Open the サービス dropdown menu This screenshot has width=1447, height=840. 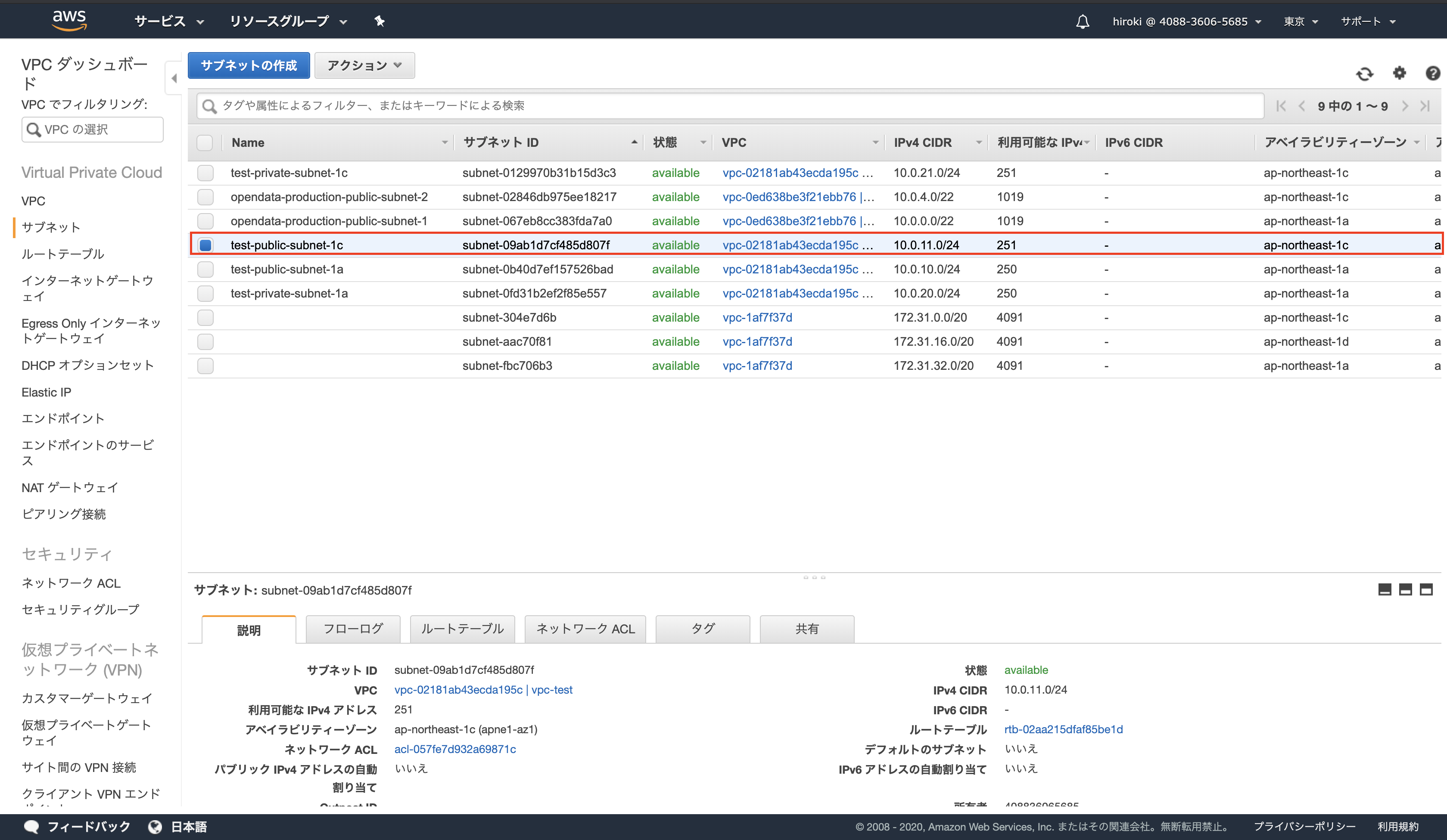click(x=167, y=21)
